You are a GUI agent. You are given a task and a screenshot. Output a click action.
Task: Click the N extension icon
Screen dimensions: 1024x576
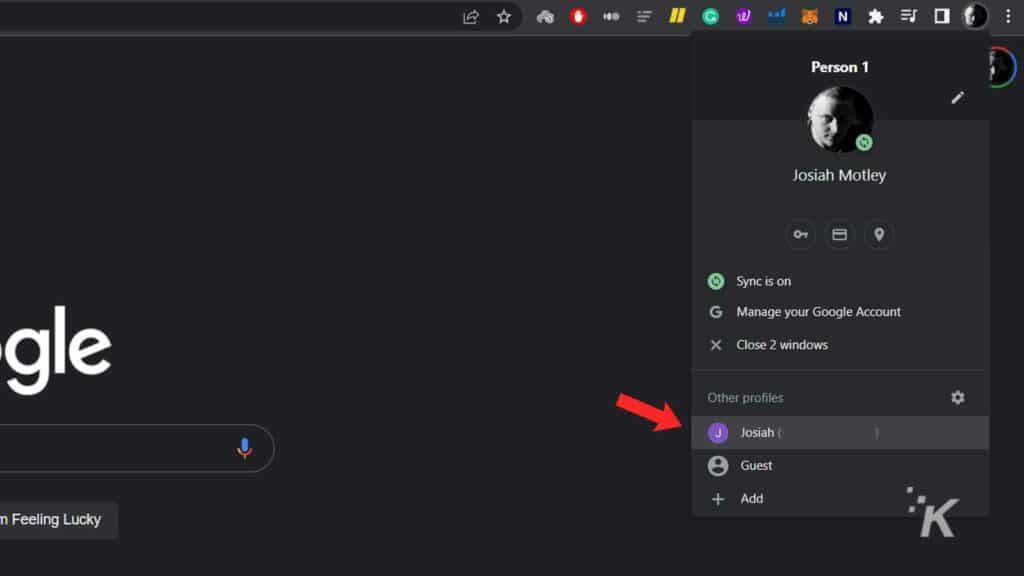[842, 16]
